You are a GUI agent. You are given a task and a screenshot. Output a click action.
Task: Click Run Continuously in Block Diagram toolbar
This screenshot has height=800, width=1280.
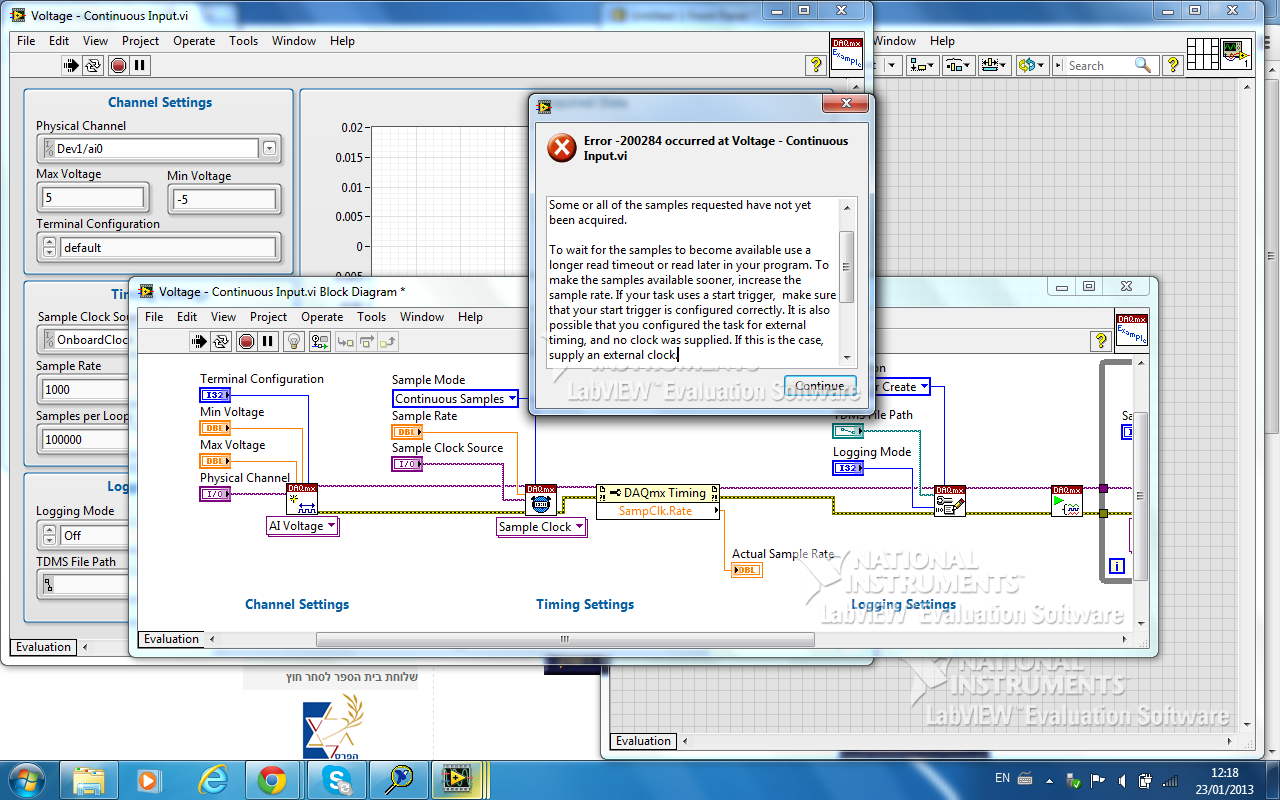click(x=221, y=341)
